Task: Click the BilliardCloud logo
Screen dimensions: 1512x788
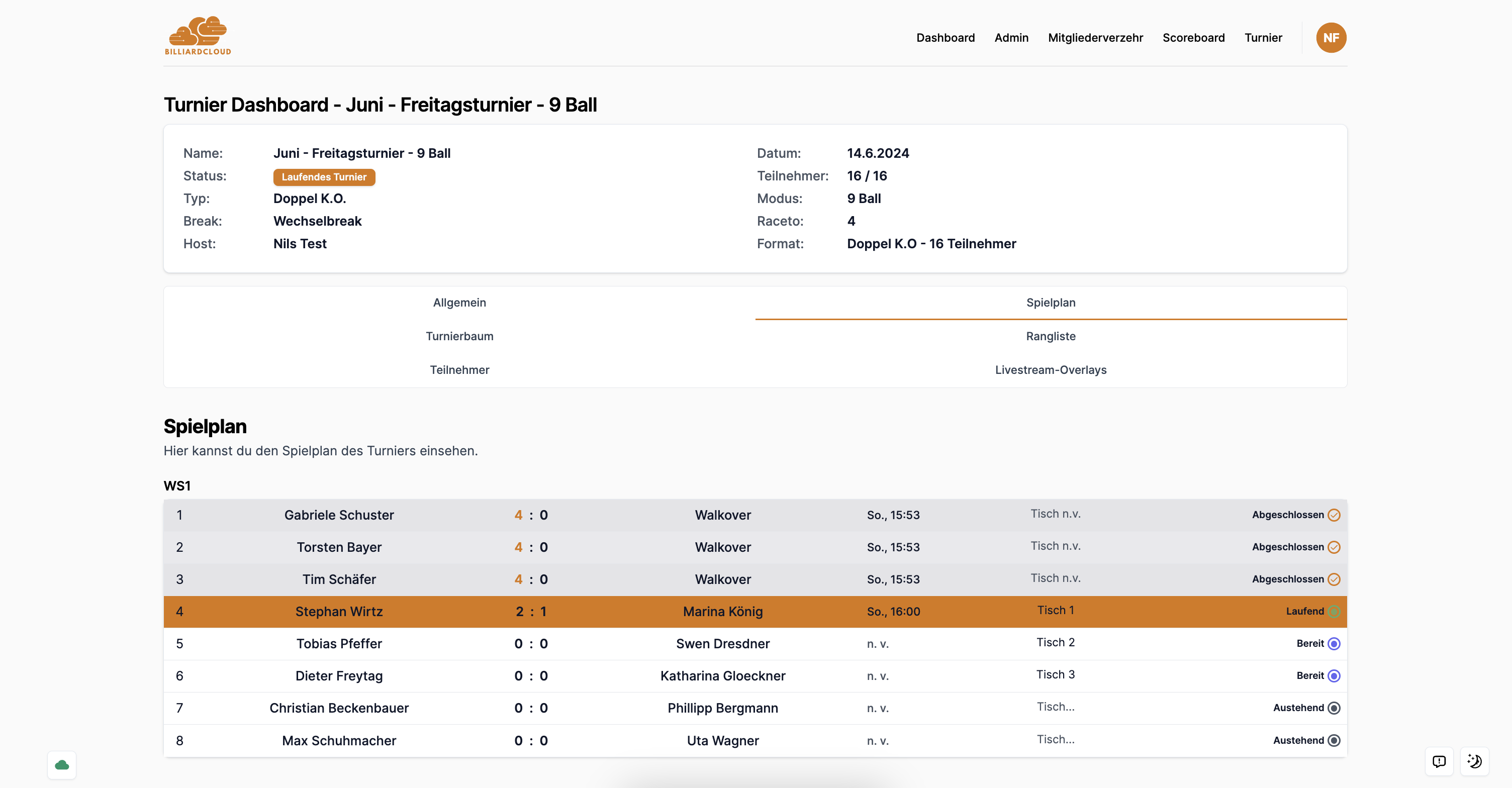Action: click(x=198, y=36)
